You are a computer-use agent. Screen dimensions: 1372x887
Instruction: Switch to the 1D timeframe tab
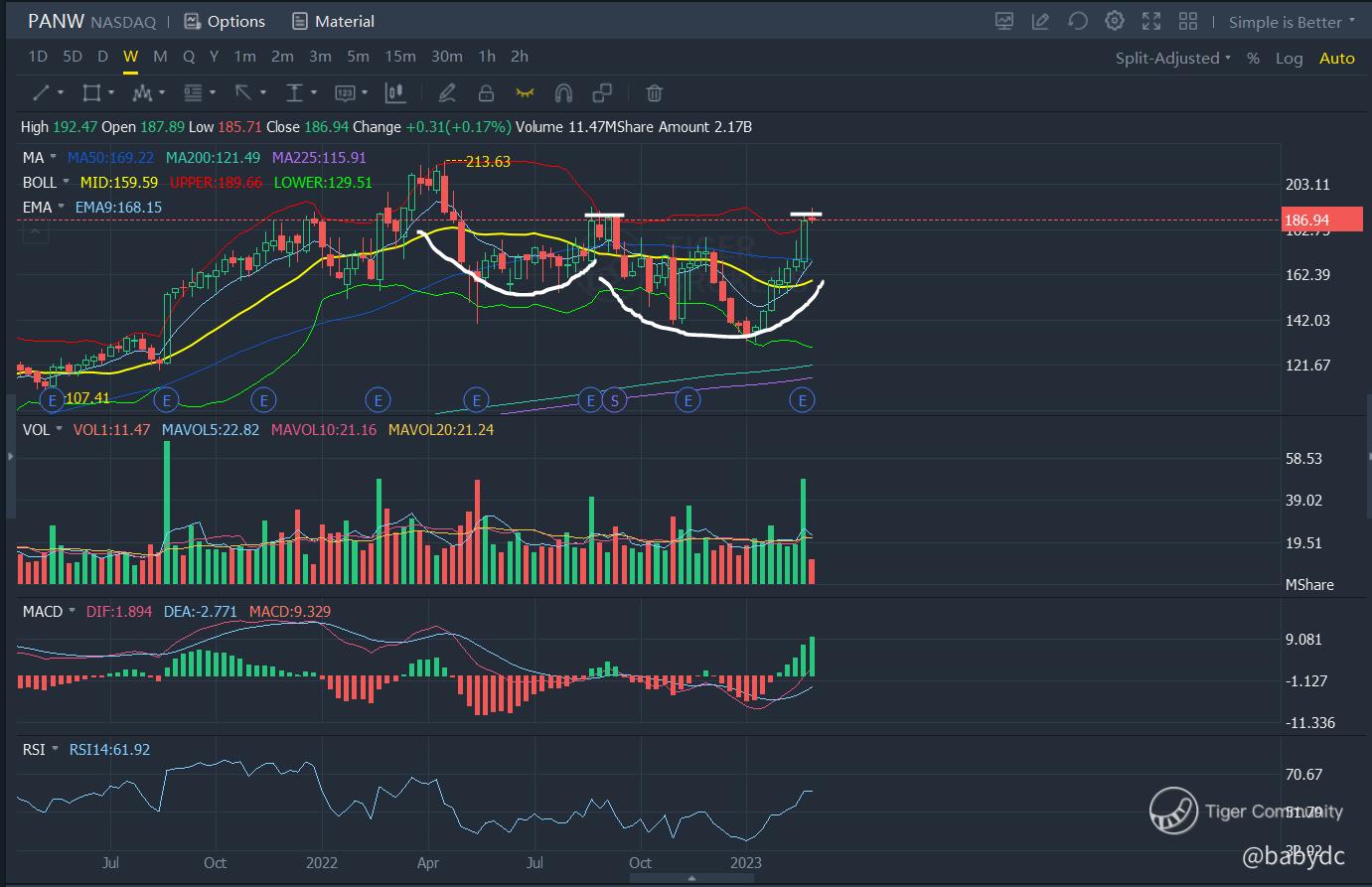(x=38, y=57)
